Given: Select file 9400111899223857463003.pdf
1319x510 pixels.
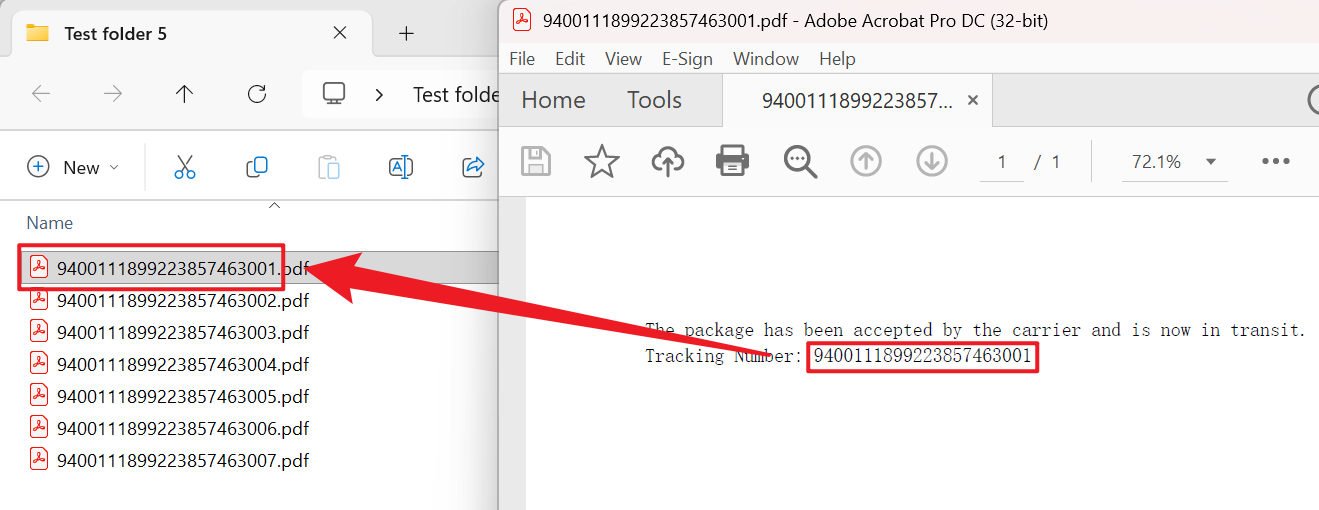Looking at the screenshot, I should pyautogui.click(x=183, y=332).
